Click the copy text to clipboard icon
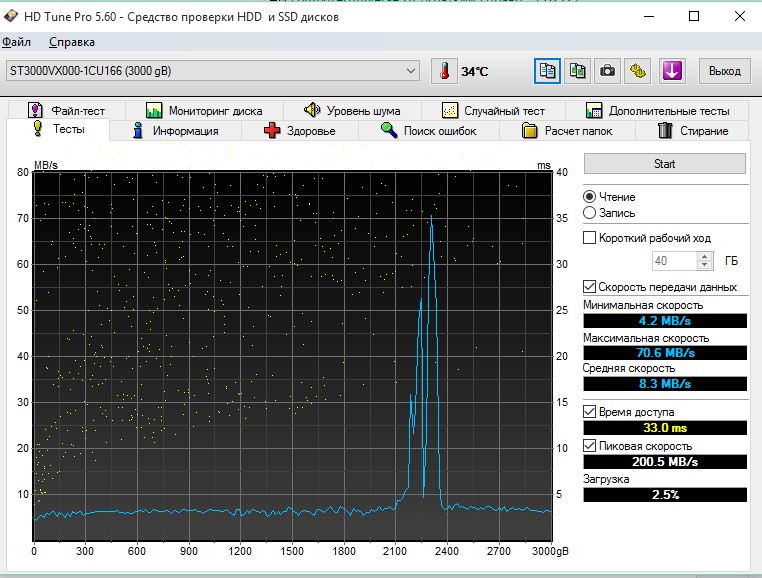The height and width of the screenshot is (578, 762). [547, 71]
